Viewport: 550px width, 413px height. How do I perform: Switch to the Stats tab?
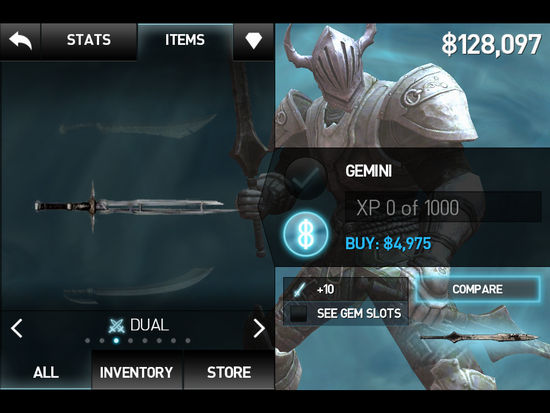tap(89, 41)
